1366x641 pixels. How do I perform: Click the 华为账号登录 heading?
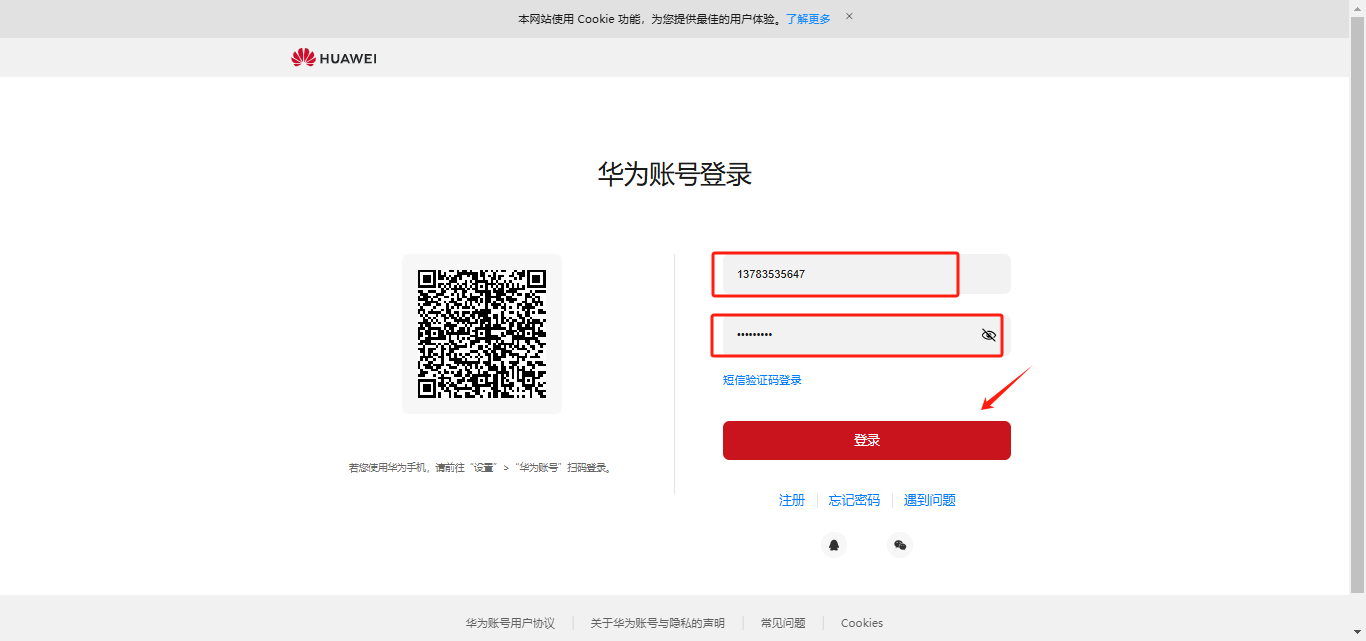coord(675,175)
